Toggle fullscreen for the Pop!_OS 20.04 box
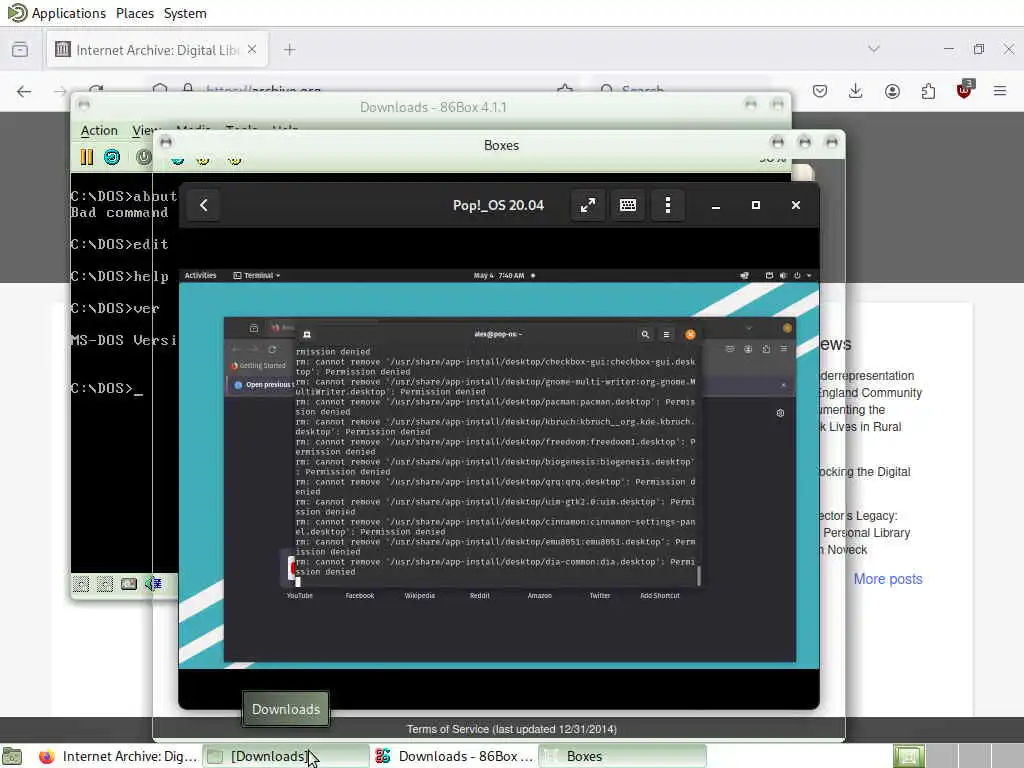The image size is (1024, 768). click(588, 205)
